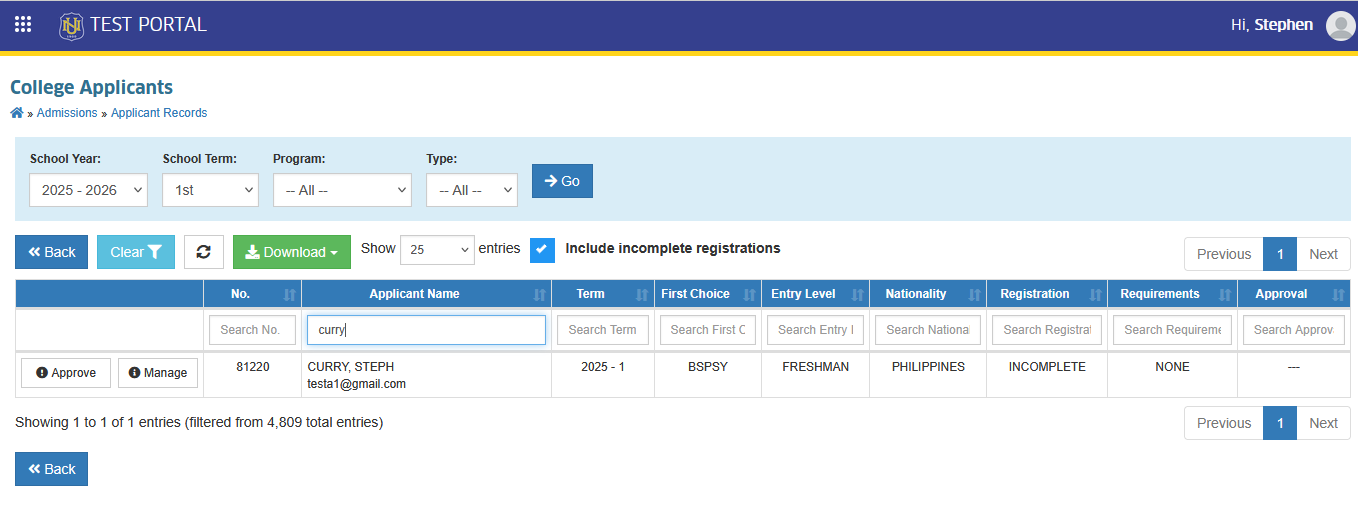Click email testa1@gmail.com text
This screenshot has height=520, width=1358.
click(356, 384)
